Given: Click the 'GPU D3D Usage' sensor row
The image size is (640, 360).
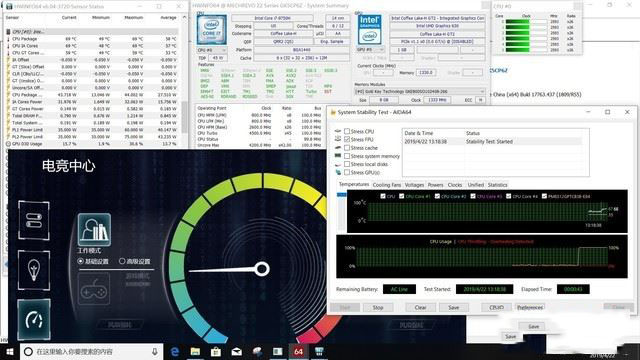Looking at the screenshot, I should point(92,144).
